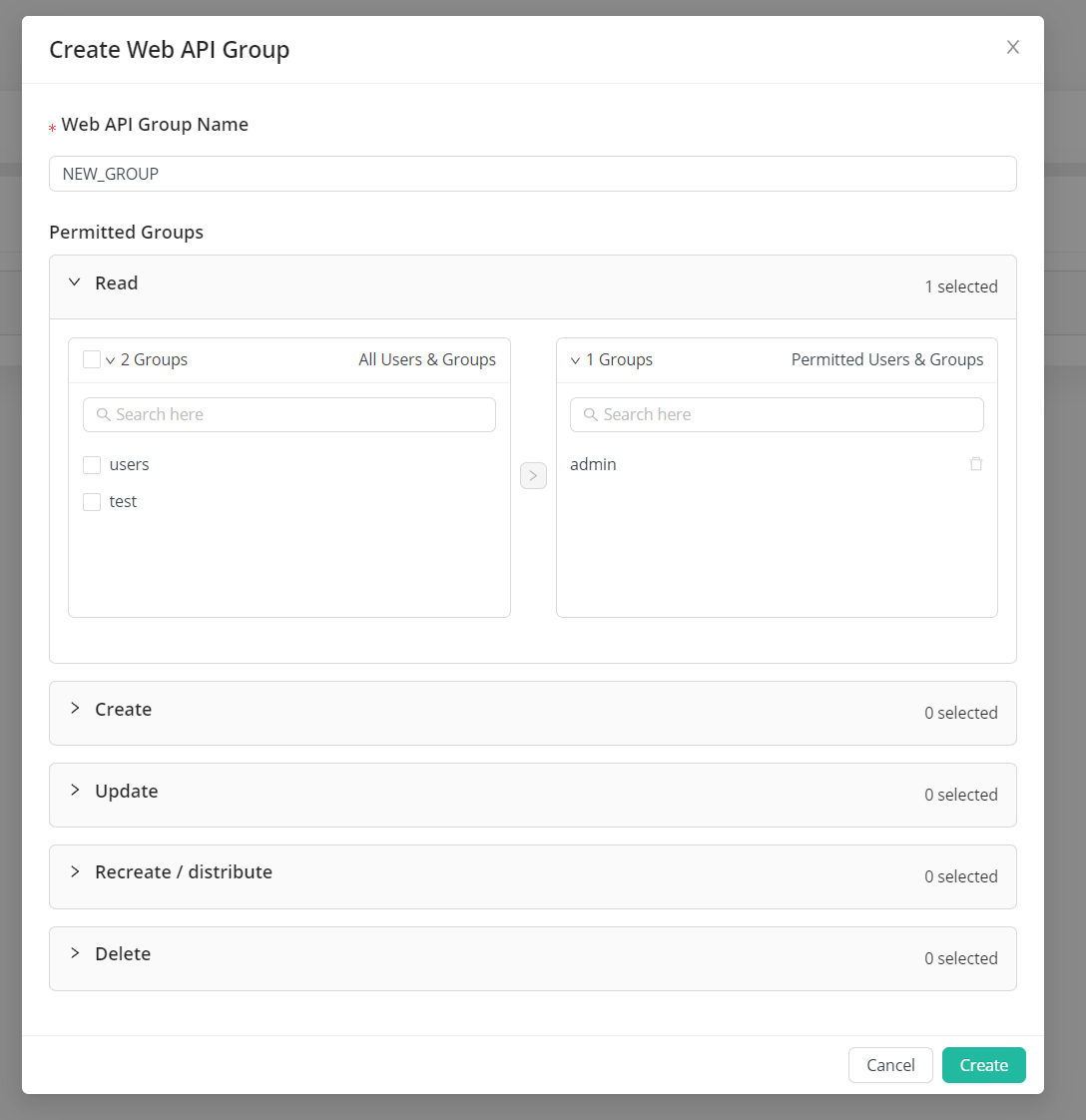
Task: Click the Web API Group Name field
Action: (532, 174)
